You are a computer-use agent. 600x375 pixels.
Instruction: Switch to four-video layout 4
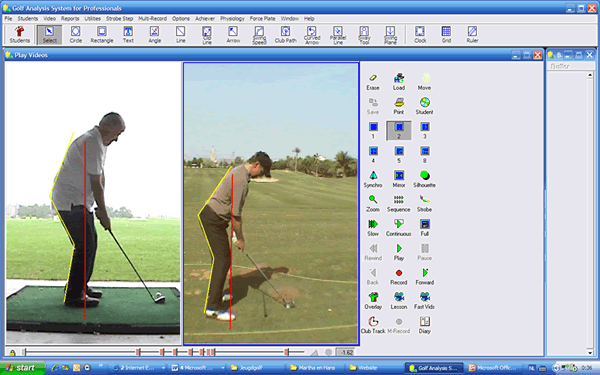coord(373,155)
